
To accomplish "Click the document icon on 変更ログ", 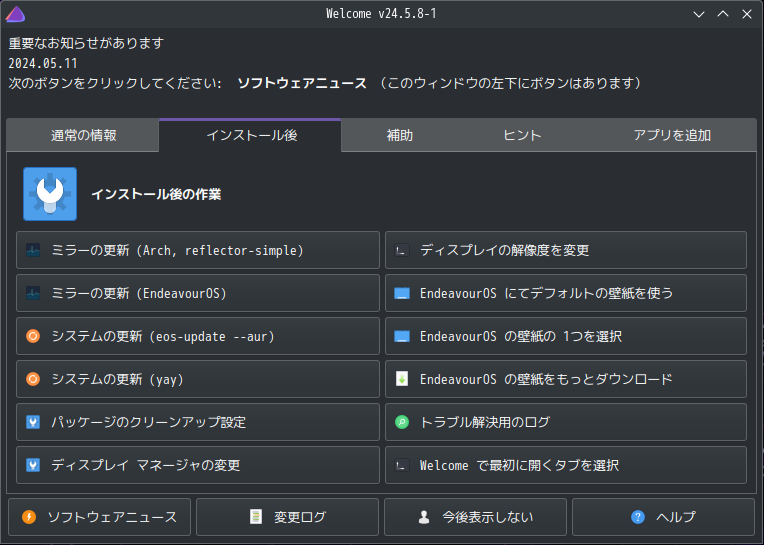I will [256, 517].
